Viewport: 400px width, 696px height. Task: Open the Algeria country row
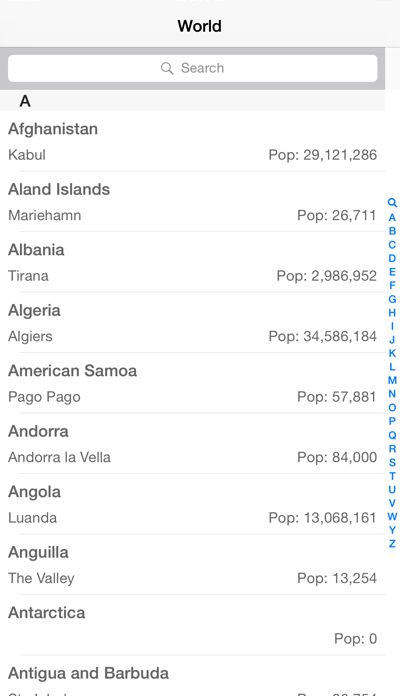coord(193,323)
